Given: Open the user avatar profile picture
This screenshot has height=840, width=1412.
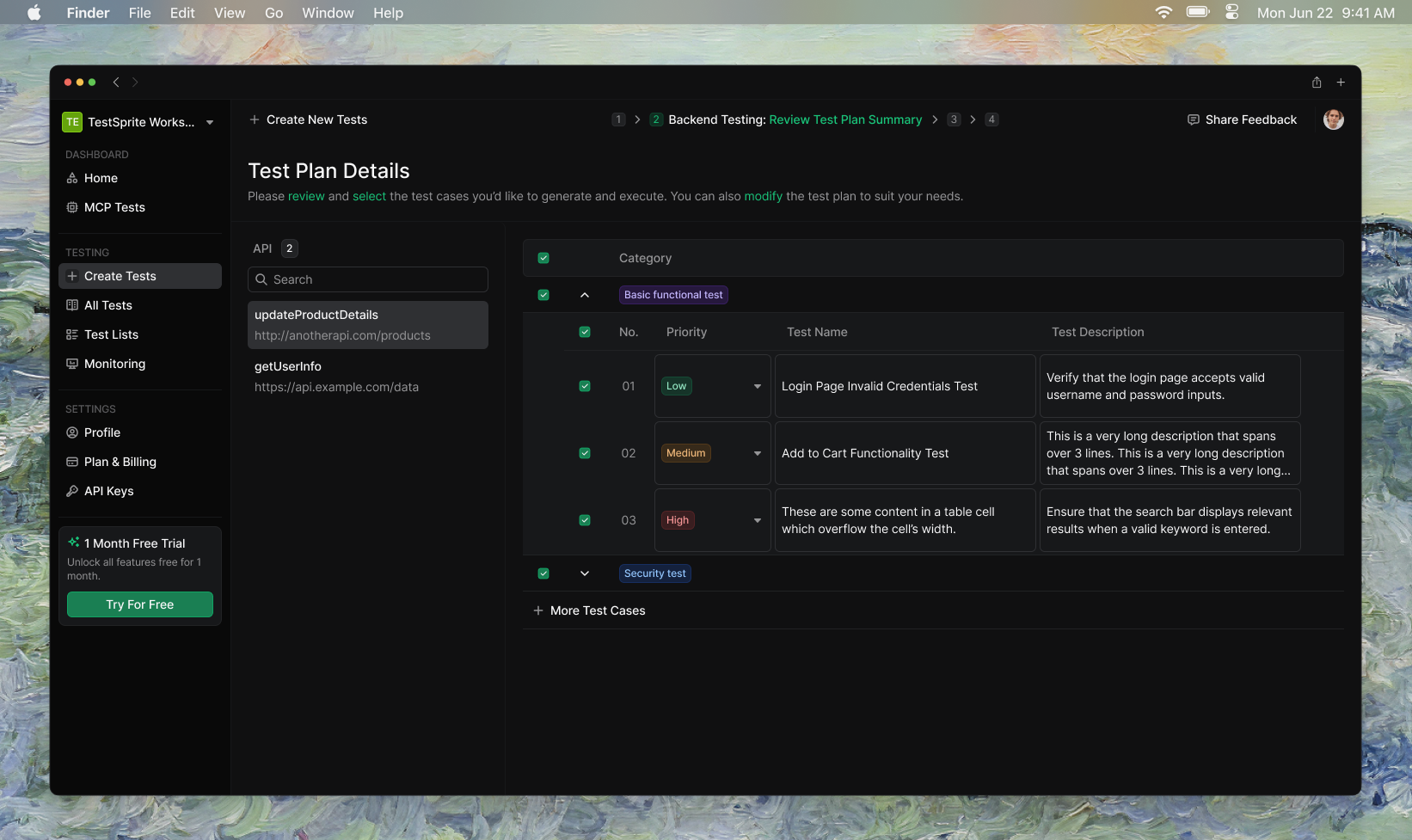Looking at the screenshot, I should (1333, 120).
